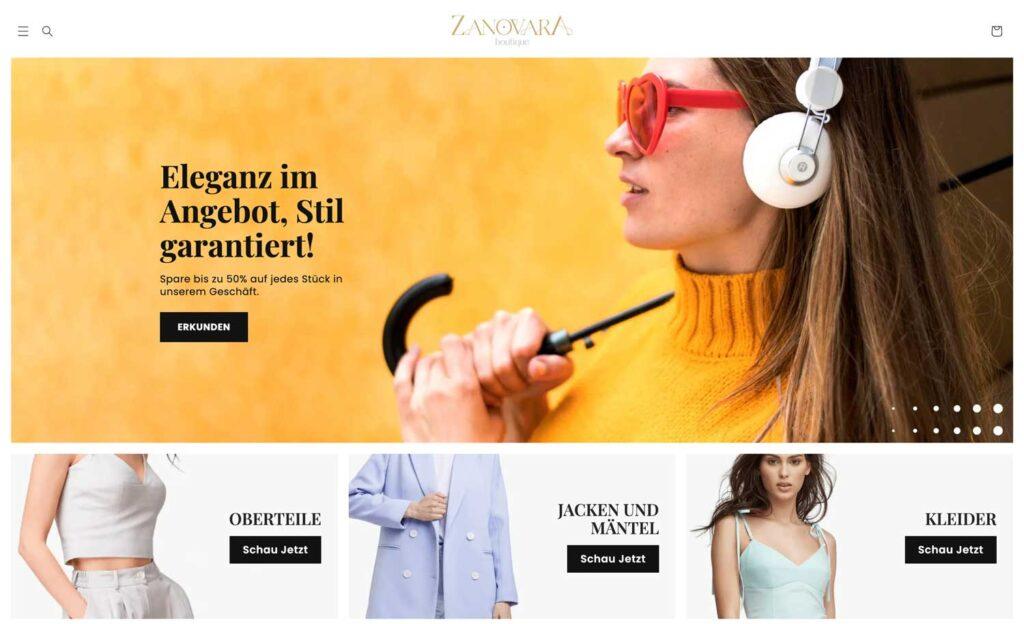Image resolution: width=1024 pixels, height=624 pixels.
Task: Open the hamburger navigation menu
Action: click(23, 31)
